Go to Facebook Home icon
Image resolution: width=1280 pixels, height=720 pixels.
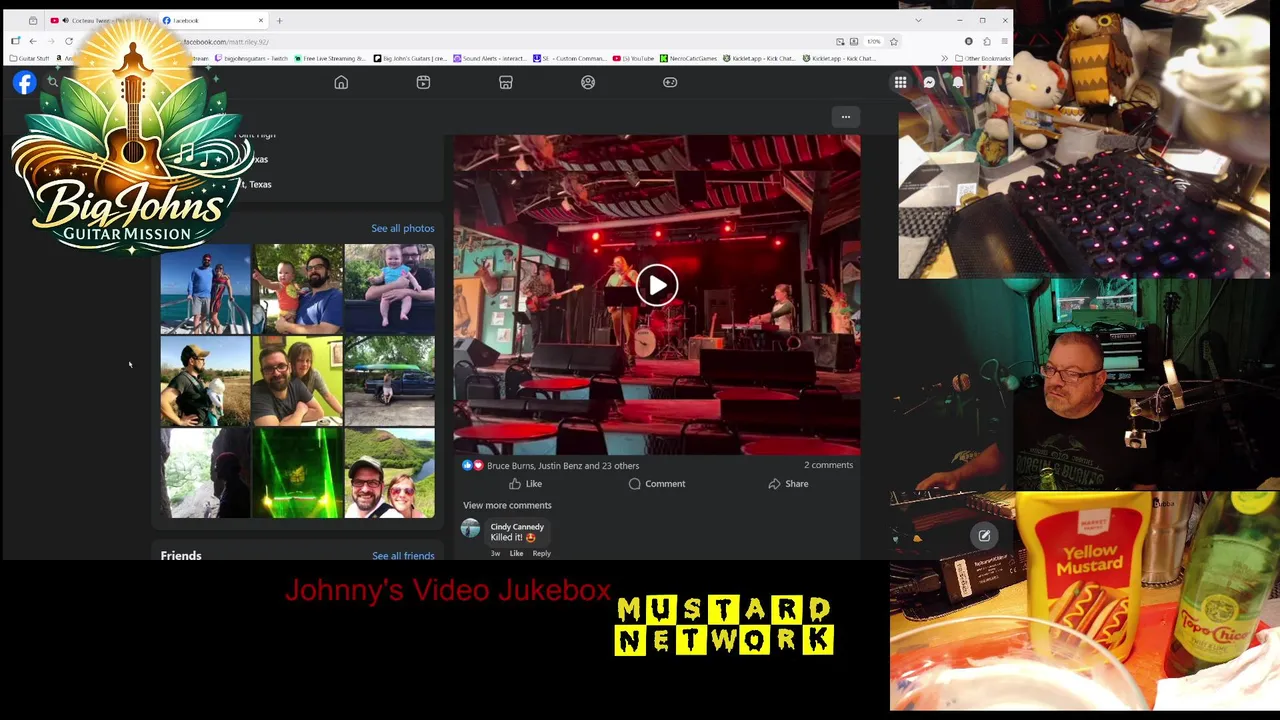pos(341,83)
